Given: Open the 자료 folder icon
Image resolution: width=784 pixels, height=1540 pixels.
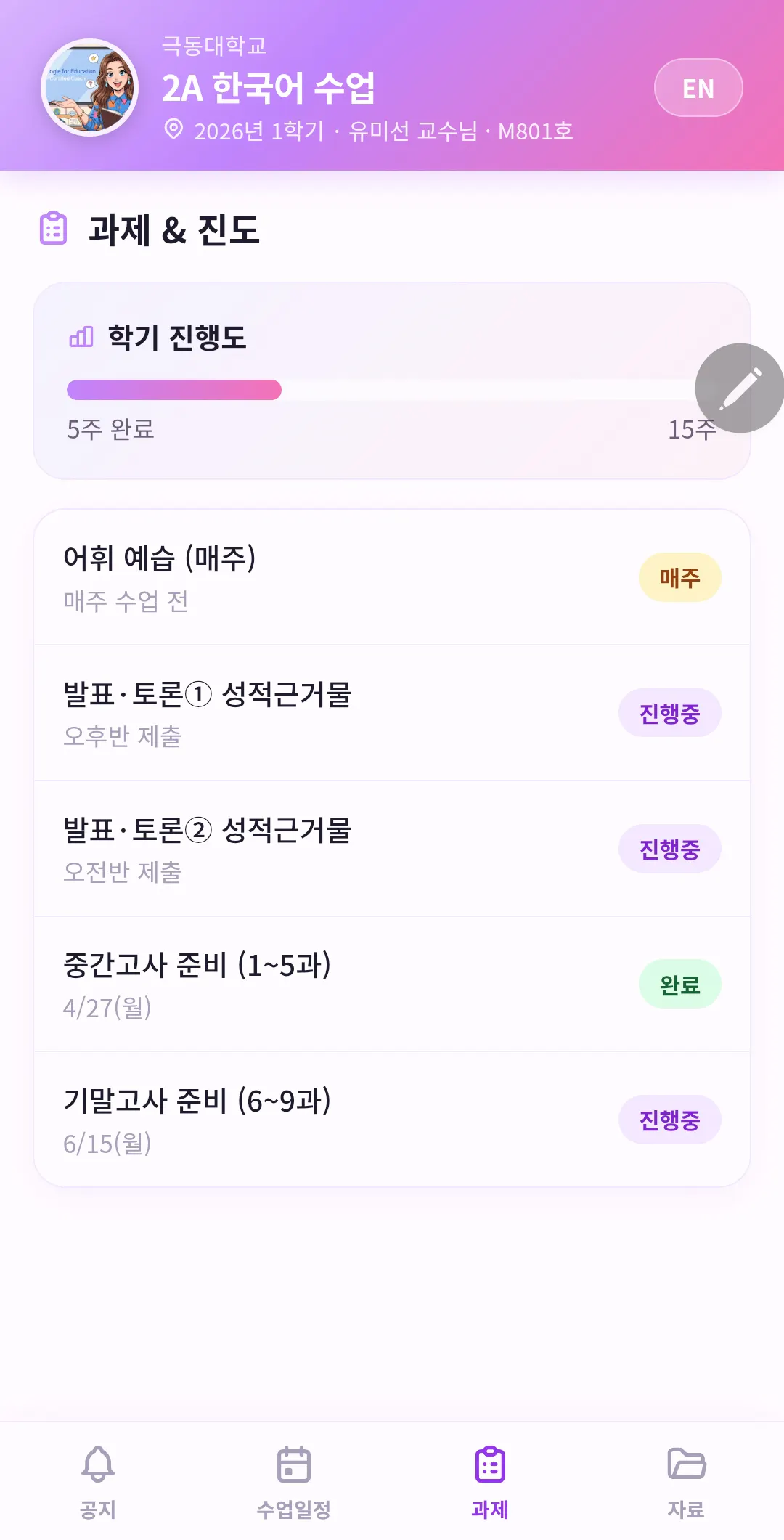Looking at the screenshot, I should (686, 1464).
